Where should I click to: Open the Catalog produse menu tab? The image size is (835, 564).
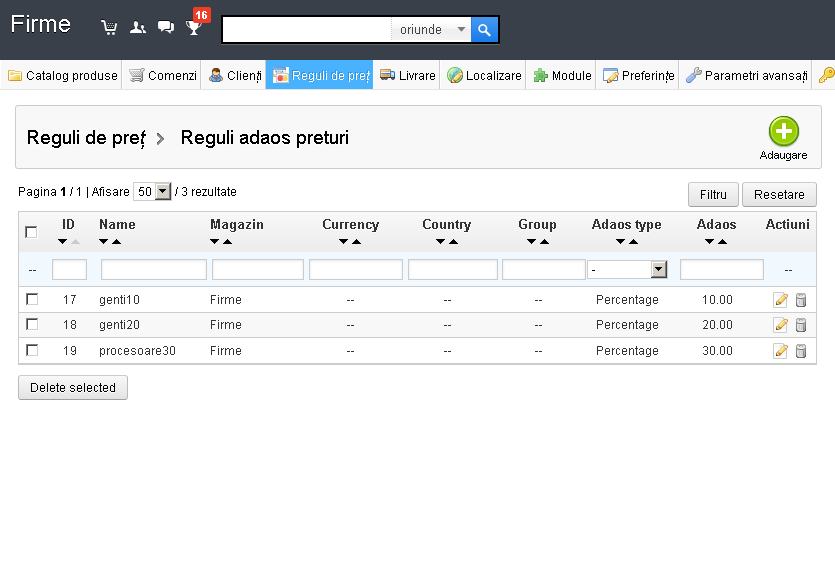point(63,76)
